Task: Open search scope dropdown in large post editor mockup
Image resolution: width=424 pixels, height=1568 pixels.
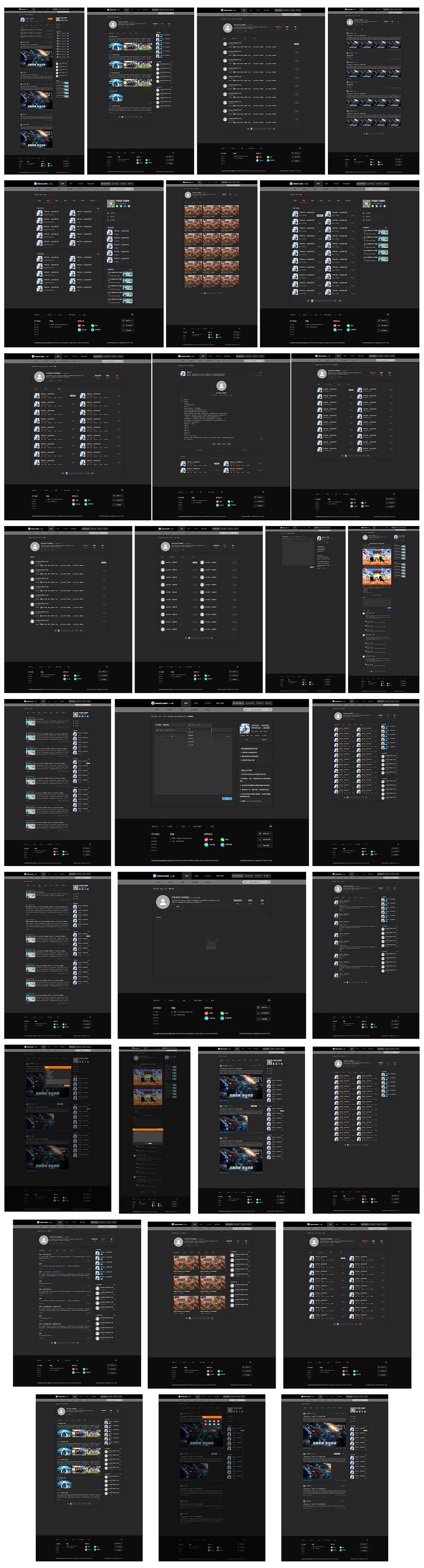Action: tap(246, 710)
